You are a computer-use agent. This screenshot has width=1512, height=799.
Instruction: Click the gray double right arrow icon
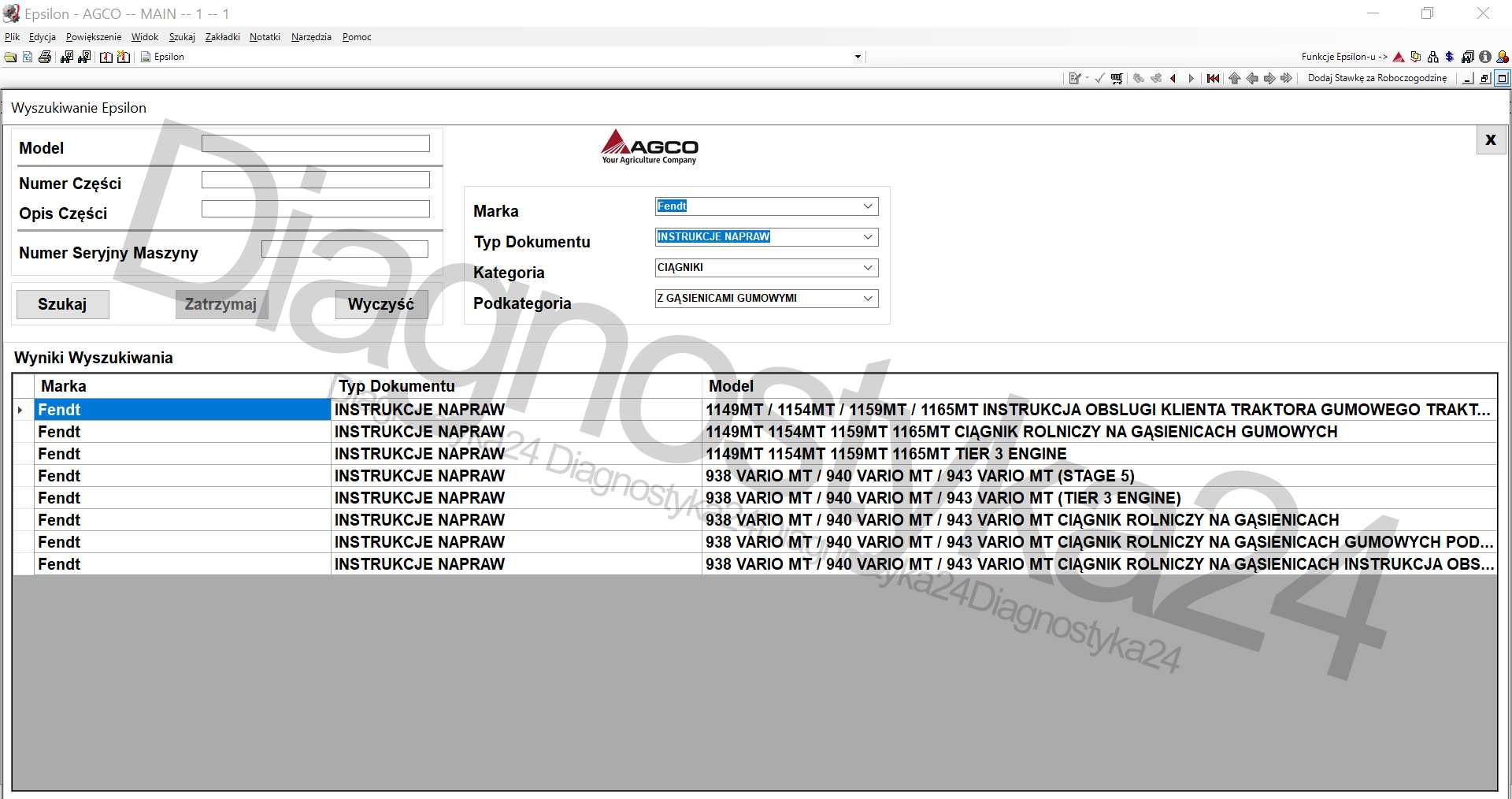point(1286,78)
